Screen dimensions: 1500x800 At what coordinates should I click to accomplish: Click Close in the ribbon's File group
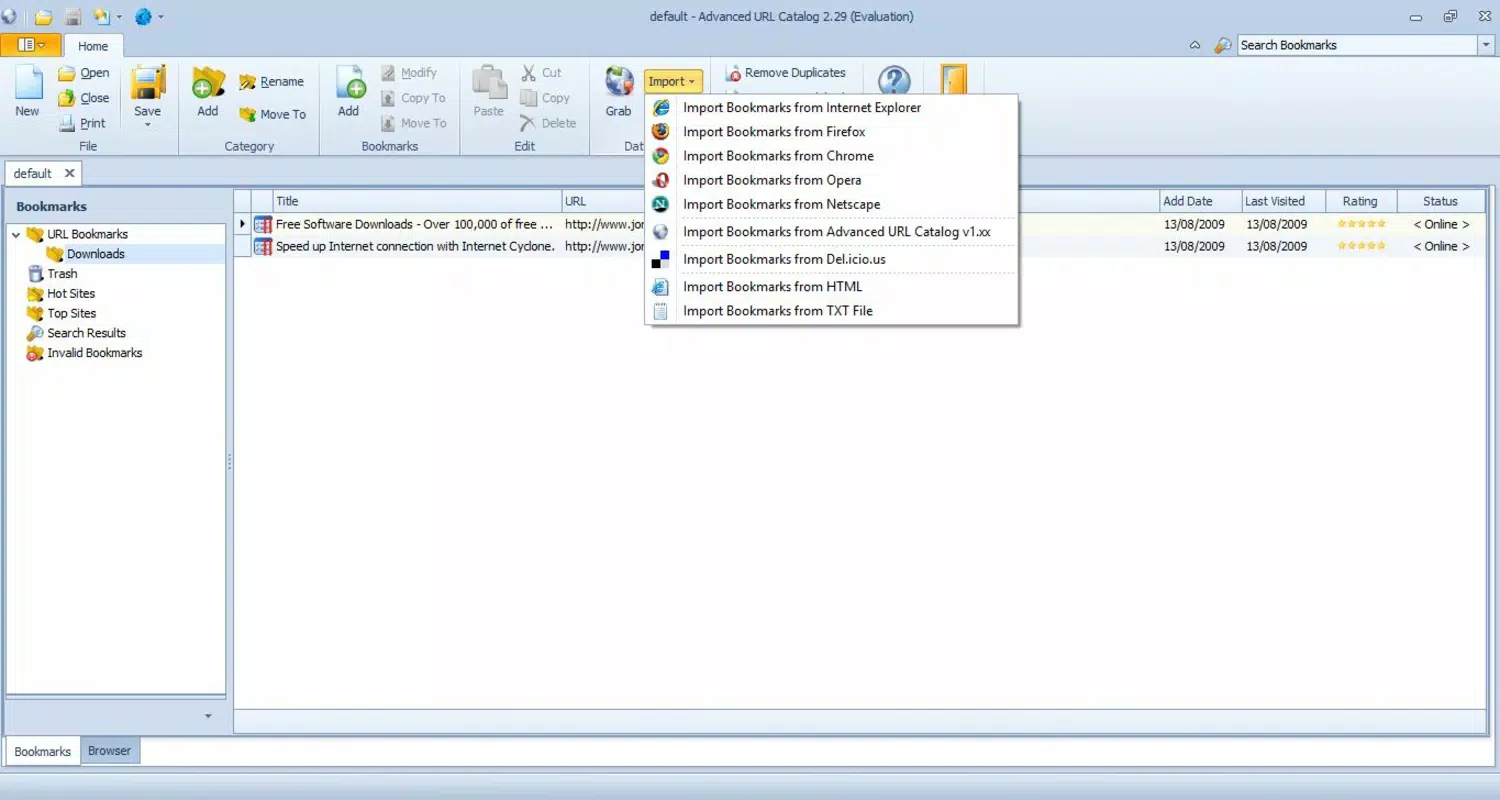point(84,98)
